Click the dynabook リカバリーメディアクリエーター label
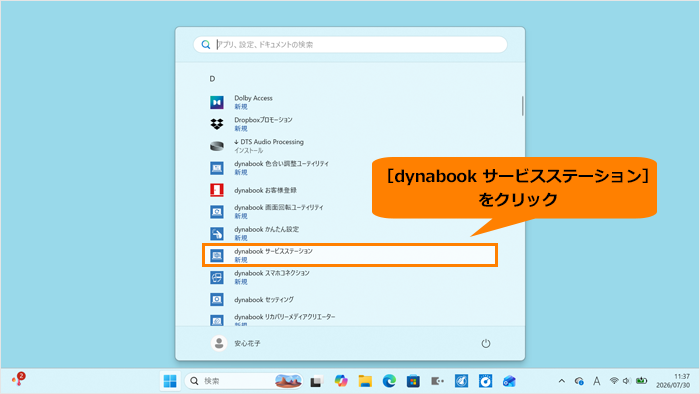 click(x=284, y=317)
